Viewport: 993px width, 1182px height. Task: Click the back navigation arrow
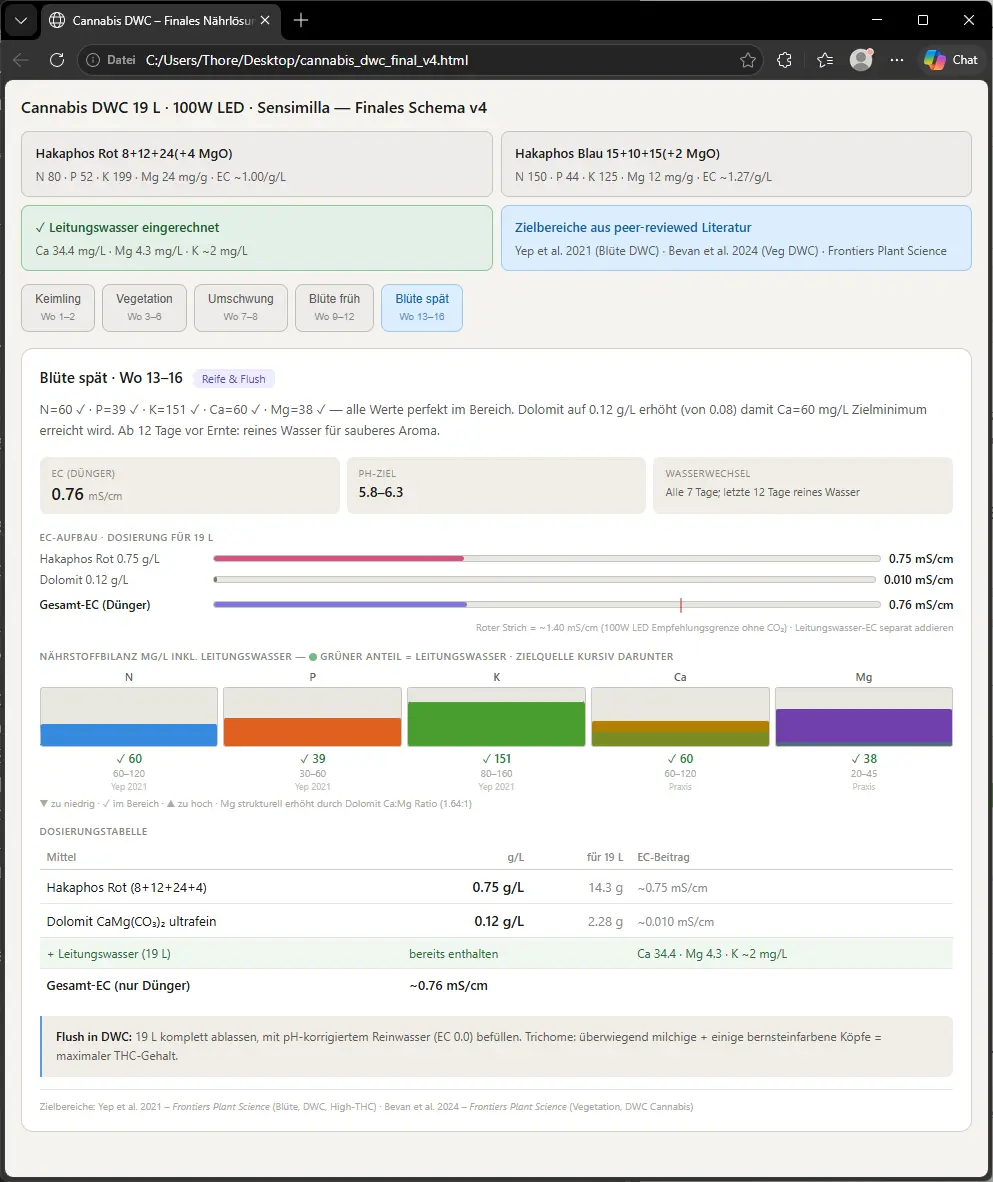pyautogui.click(x=21, y=60)
